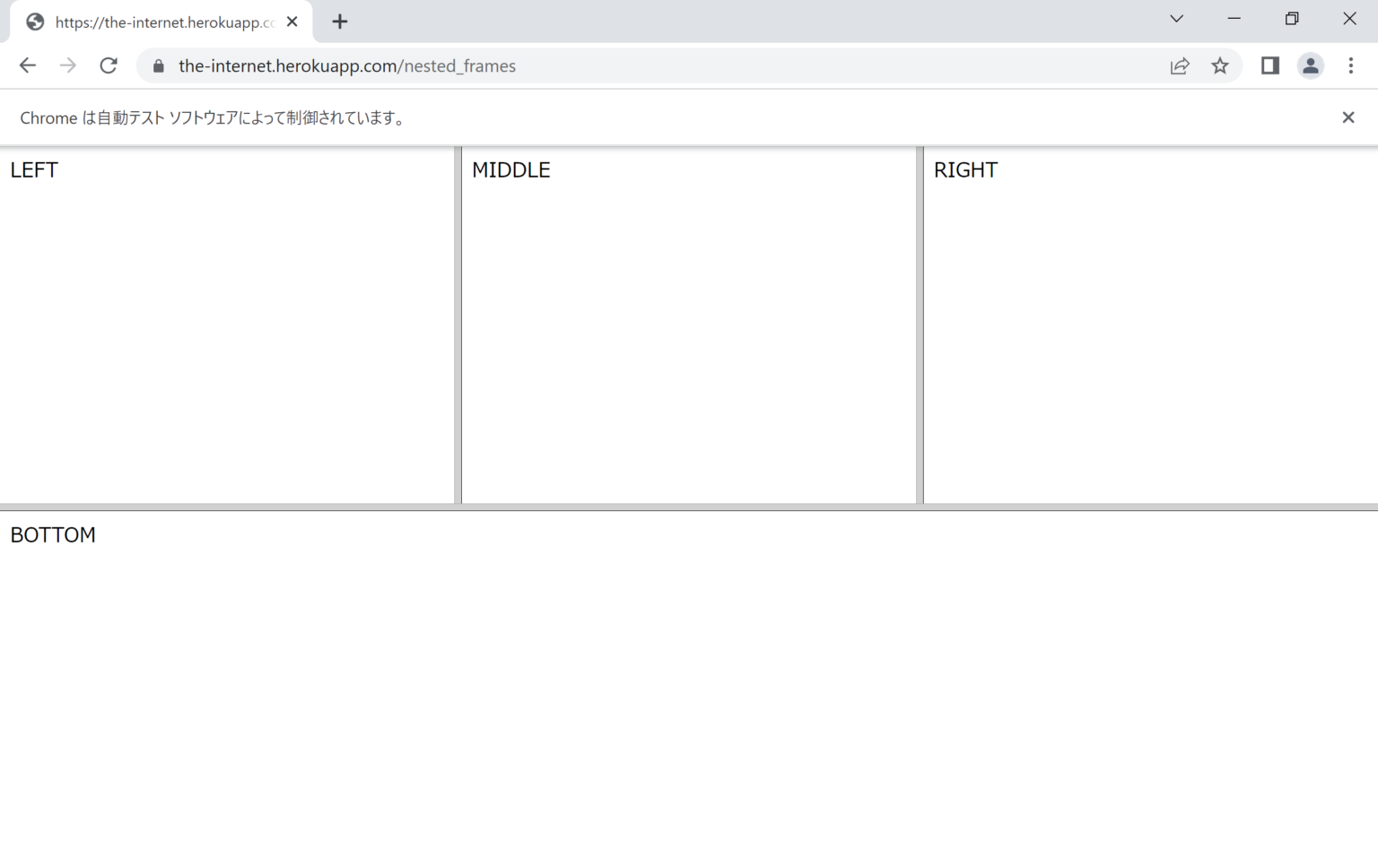
Task: Open the Chrome profile avatar
Action: [1310, 65]
